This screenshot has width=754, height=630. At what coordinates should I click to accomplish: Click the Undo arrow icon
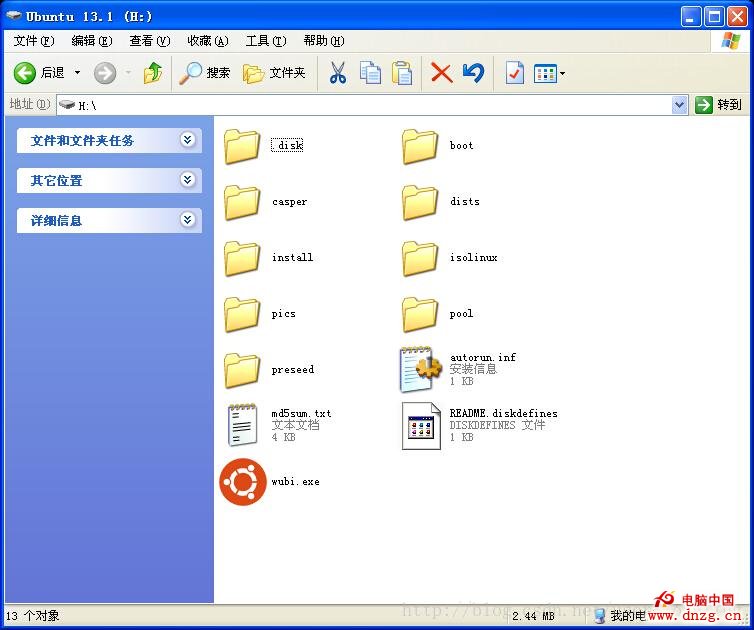click(473, 73)
